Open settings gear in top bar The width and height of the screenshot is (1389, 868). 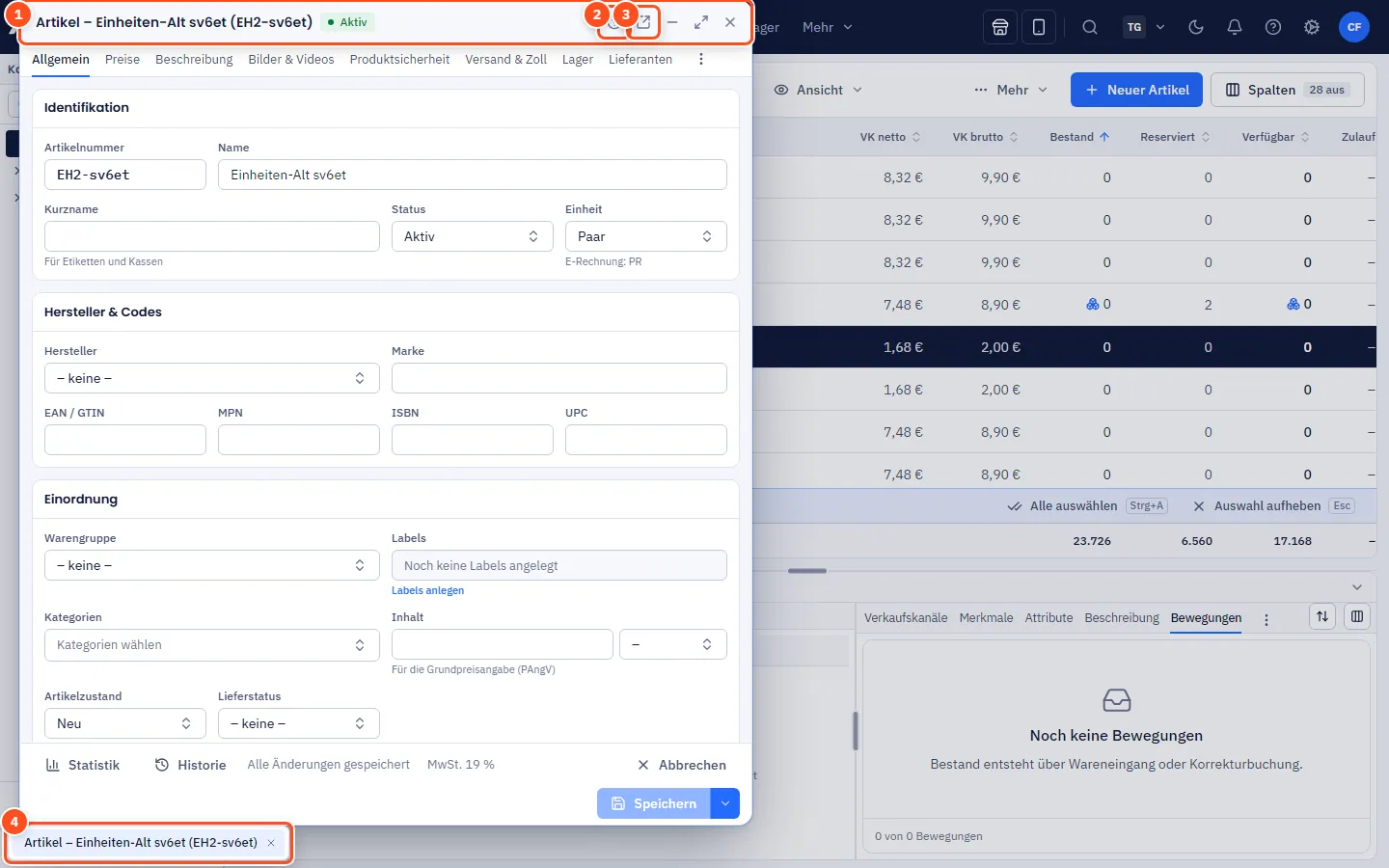point(1312,27)
